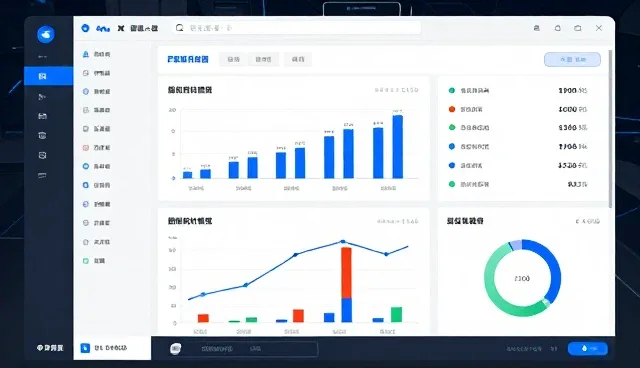Viewport: 640px width, 368px height.
Task: Click the number in the donut chart center
Action: pyautogui.click(x=522, y=279)
